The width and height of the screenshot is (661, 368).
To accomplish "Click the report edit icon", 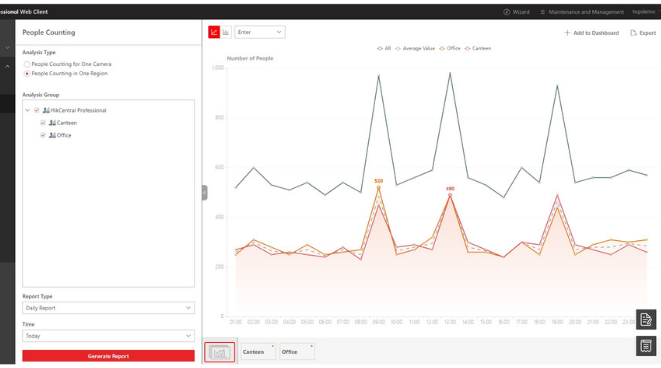I will tap(646, 320).
